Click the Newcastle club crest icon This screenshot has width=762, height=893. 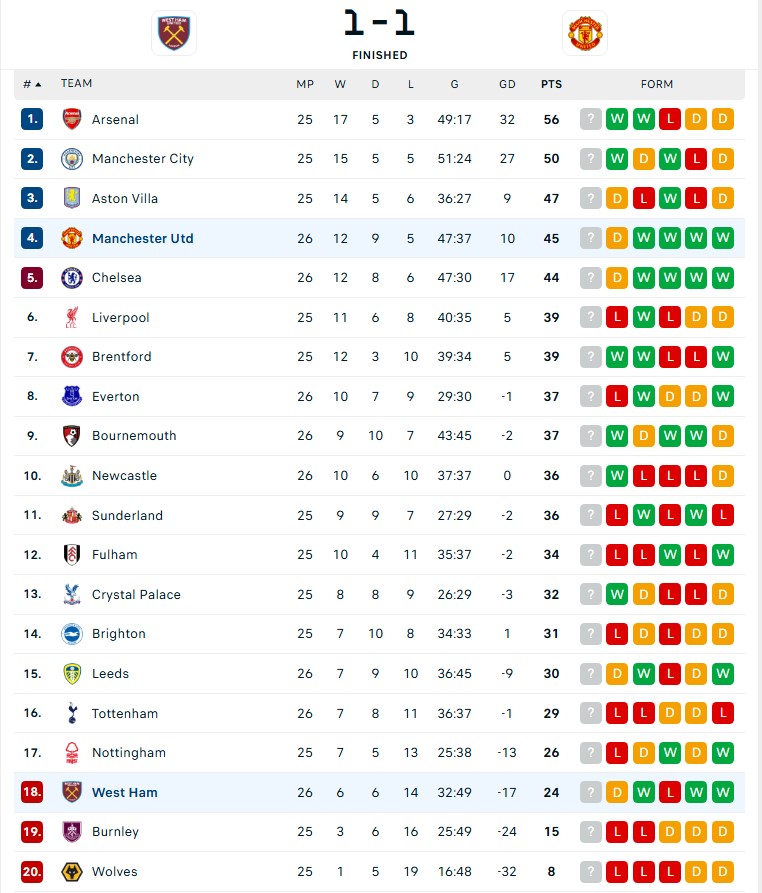[x=71, y=476]
